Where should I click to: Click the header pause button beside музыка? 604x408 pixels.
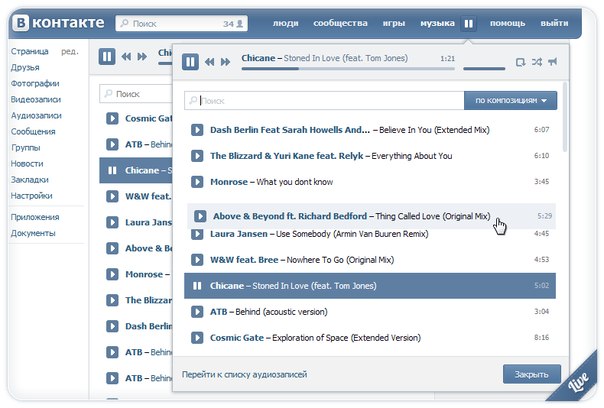tap(468, 24)
